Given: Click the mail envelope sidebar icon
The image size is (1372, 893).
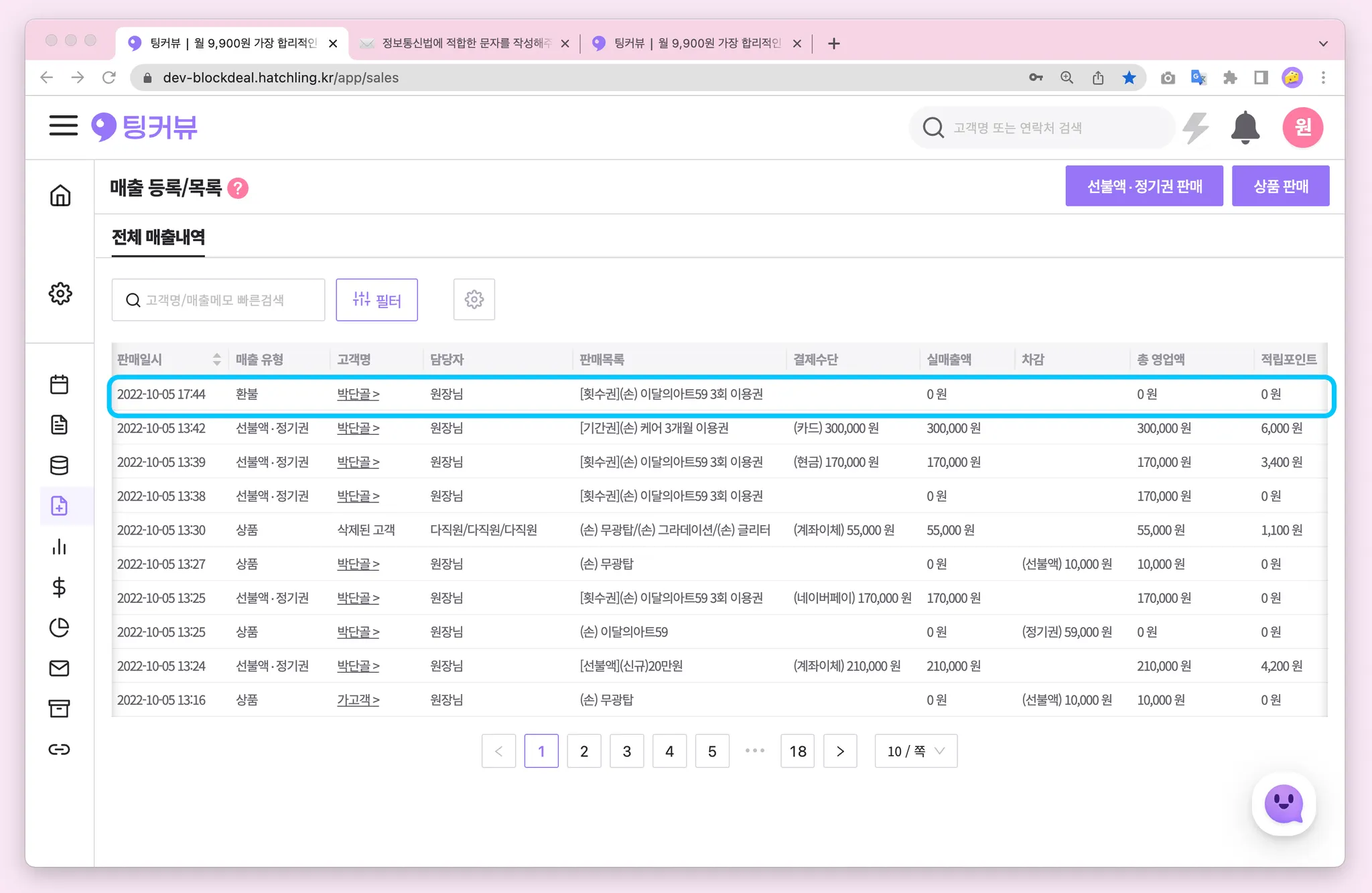Looking at the screenshot, I should click(60, 668).
